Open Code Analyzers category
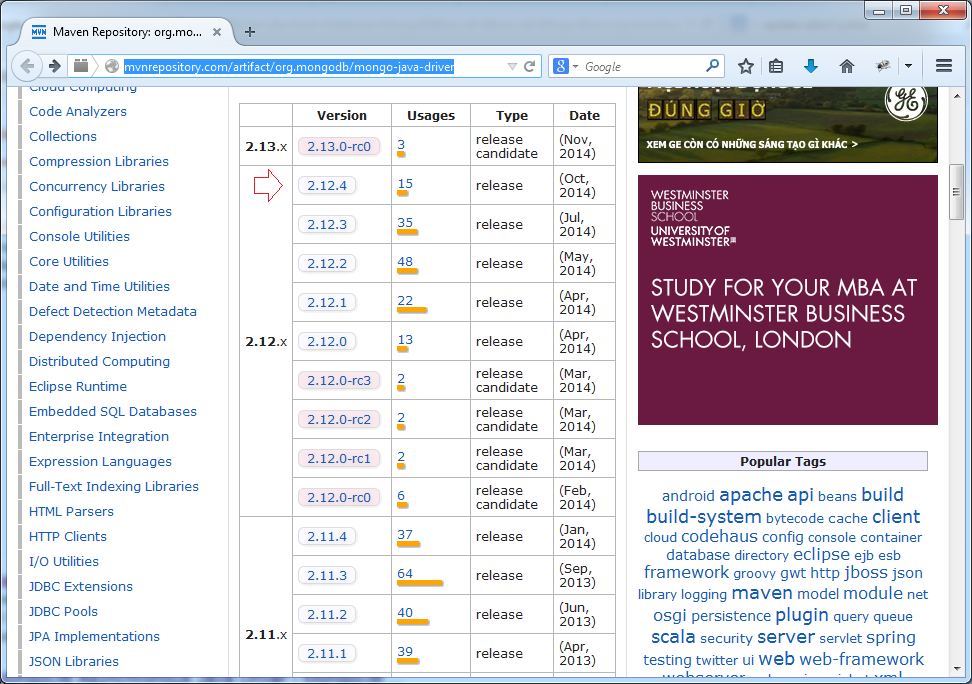Viewport: 972px width, 684px height. pos(78,112)
